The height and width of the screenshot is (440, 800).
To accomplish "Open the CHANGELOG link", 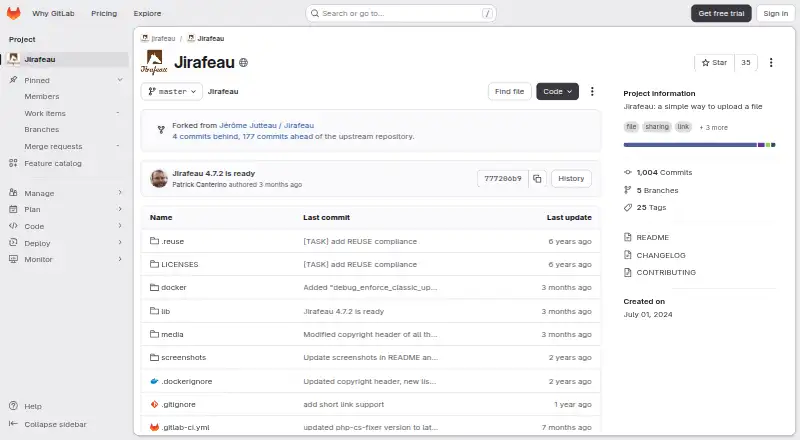I will click(661, 255).
